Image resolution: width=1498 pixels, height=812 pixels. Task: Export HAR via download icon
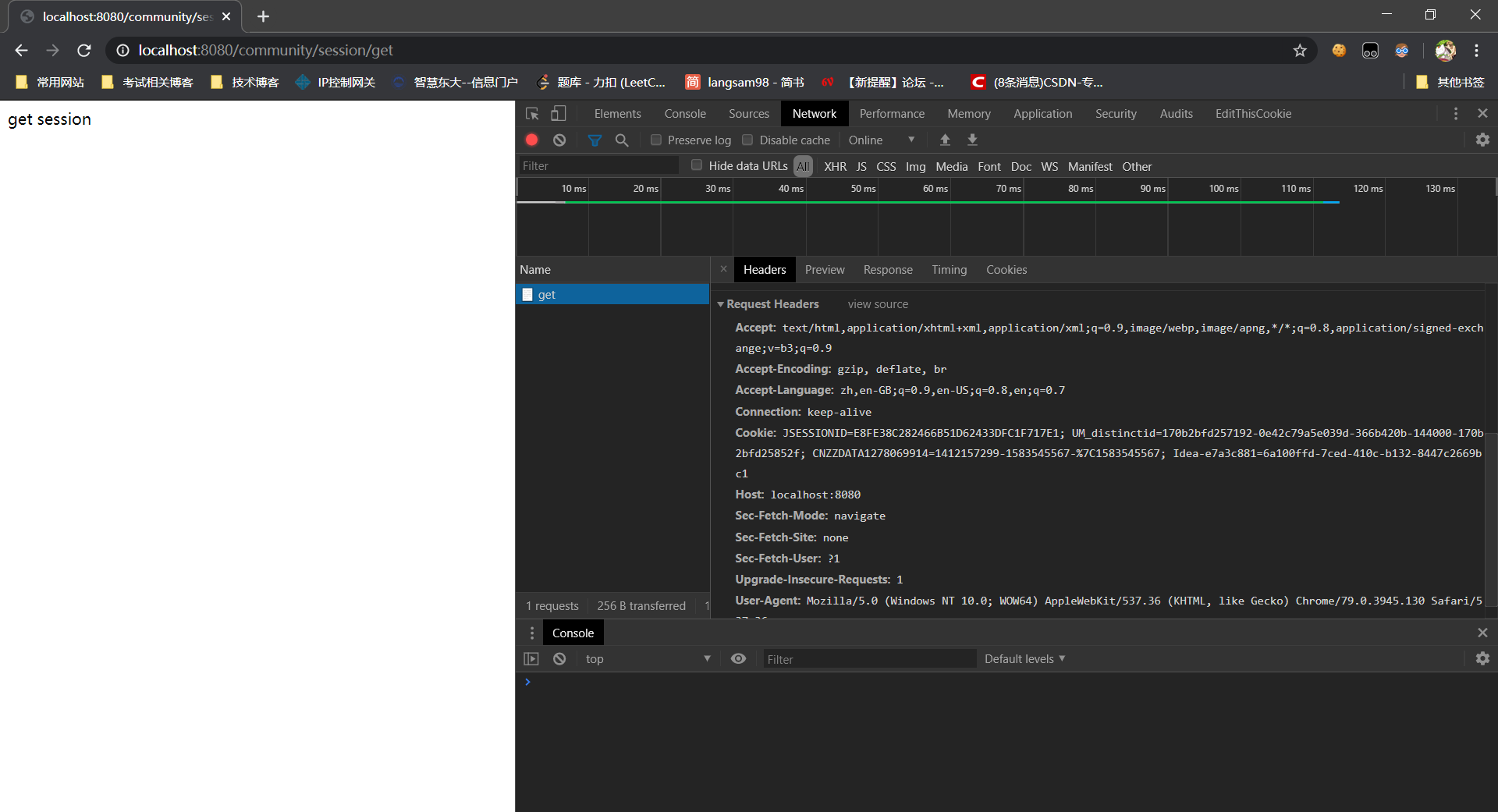(972, 140)
